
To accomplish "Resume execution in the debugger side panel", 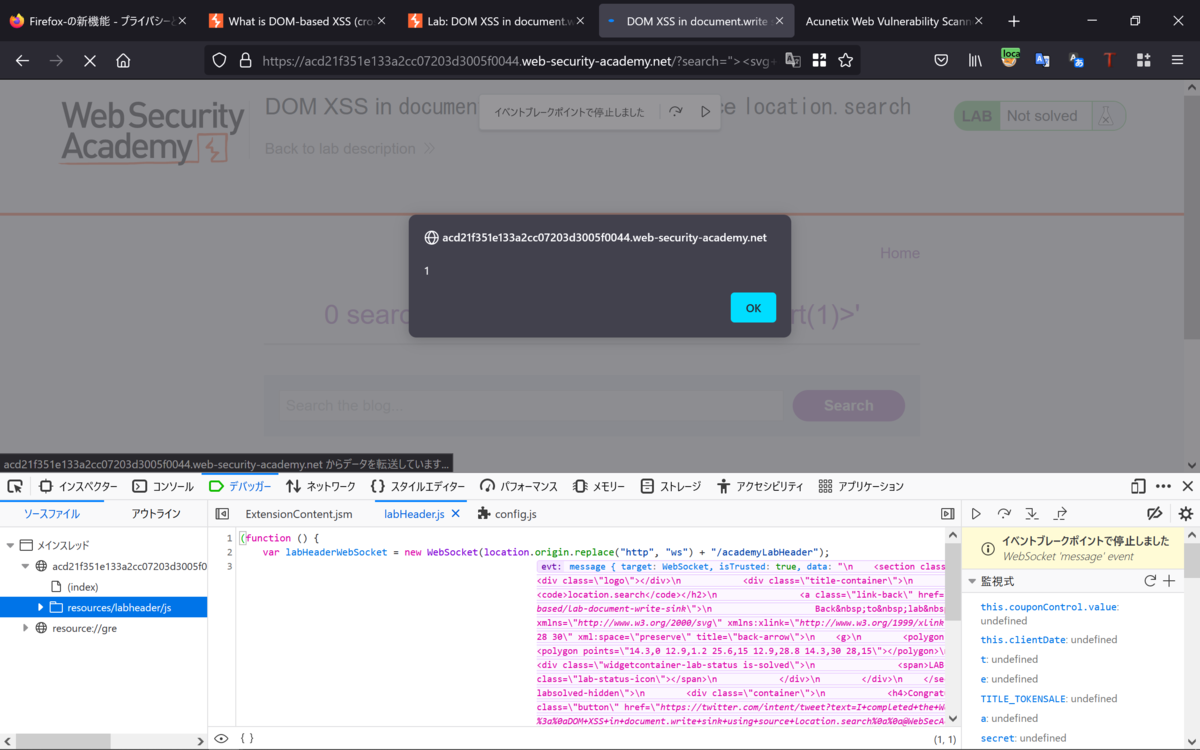I will click(x=976, y=514).
